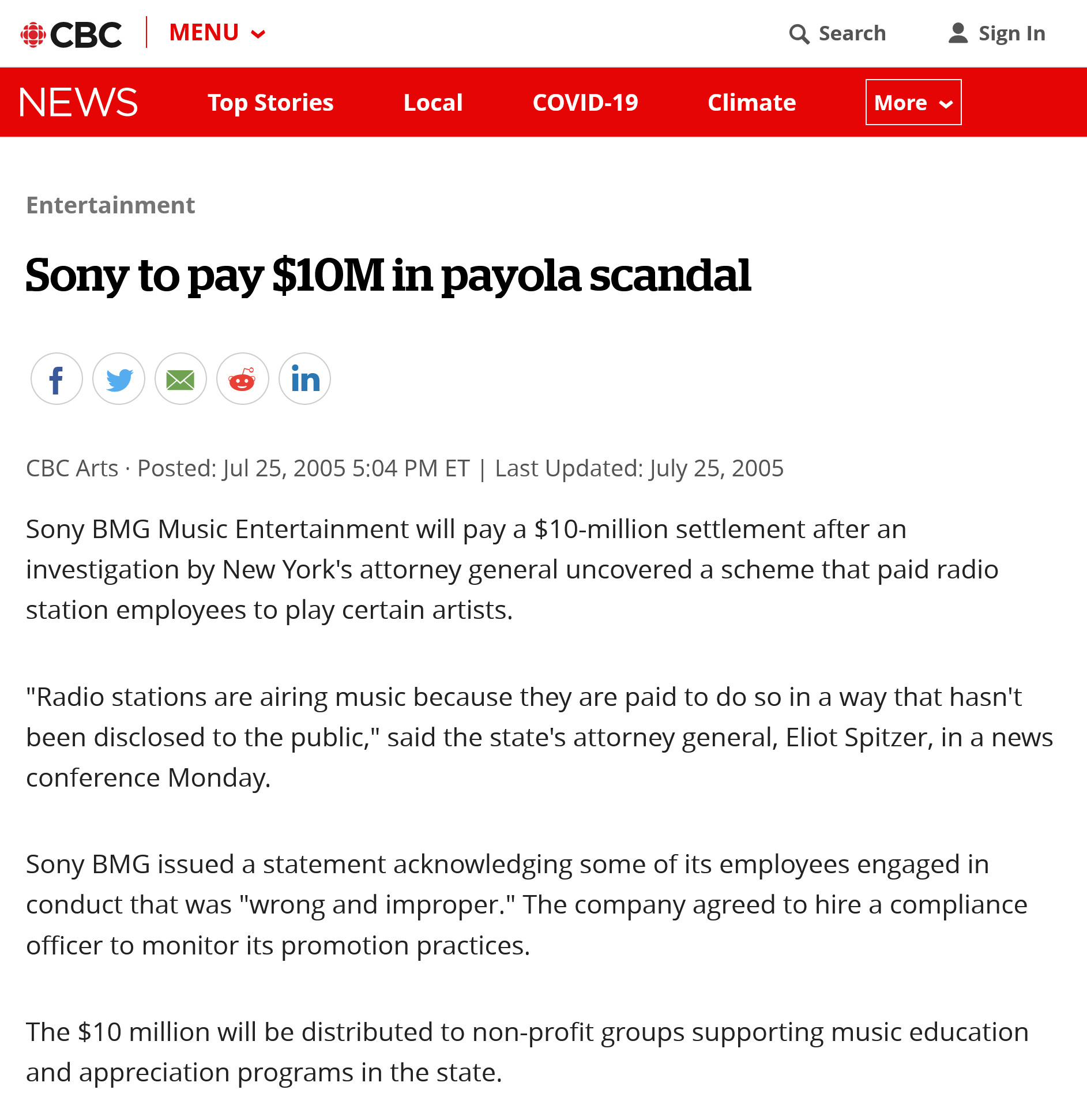Click the NEWS section logo
This screenshot has height=1120, width=1087.
click(78, 103)
